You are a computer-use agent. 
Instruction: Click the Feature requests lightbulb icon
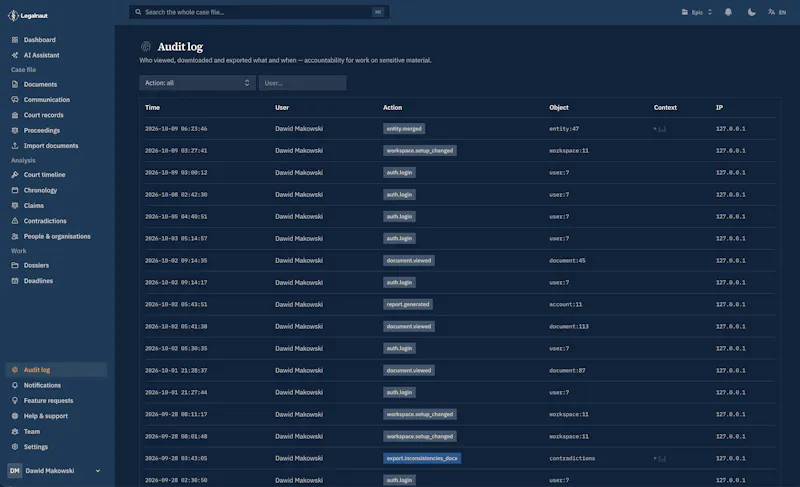click(x=15, y=400)
